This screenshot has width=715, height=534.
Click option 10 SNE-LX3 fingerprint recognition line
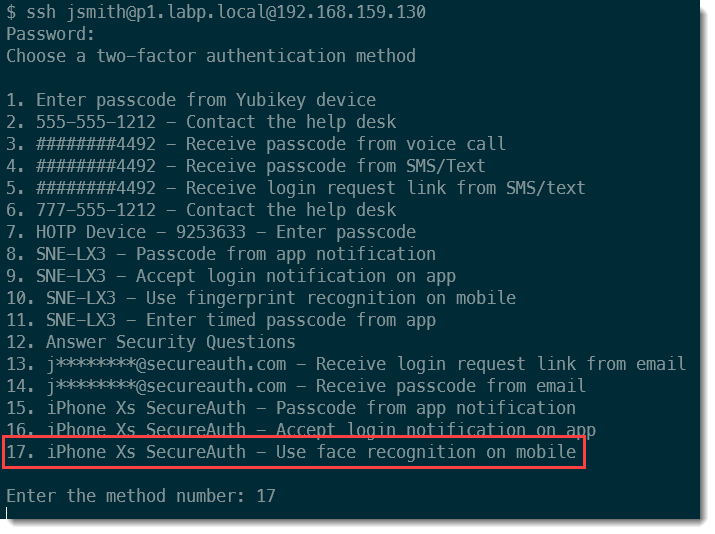tap(261, 298)
